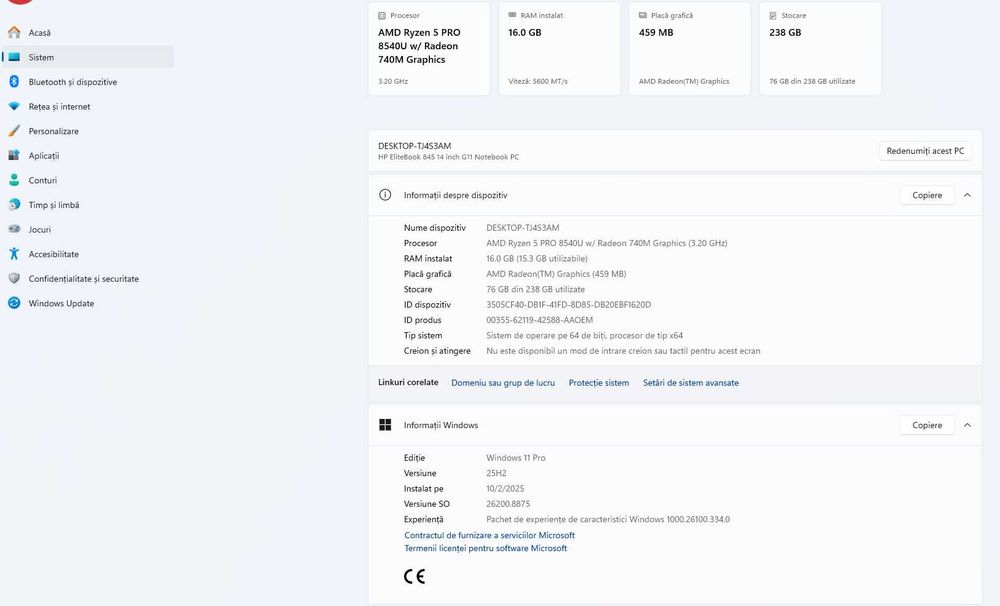1000x606 pixels.
Task: Open Domeniu sau grup de lucru link
Action: [503, 383]
